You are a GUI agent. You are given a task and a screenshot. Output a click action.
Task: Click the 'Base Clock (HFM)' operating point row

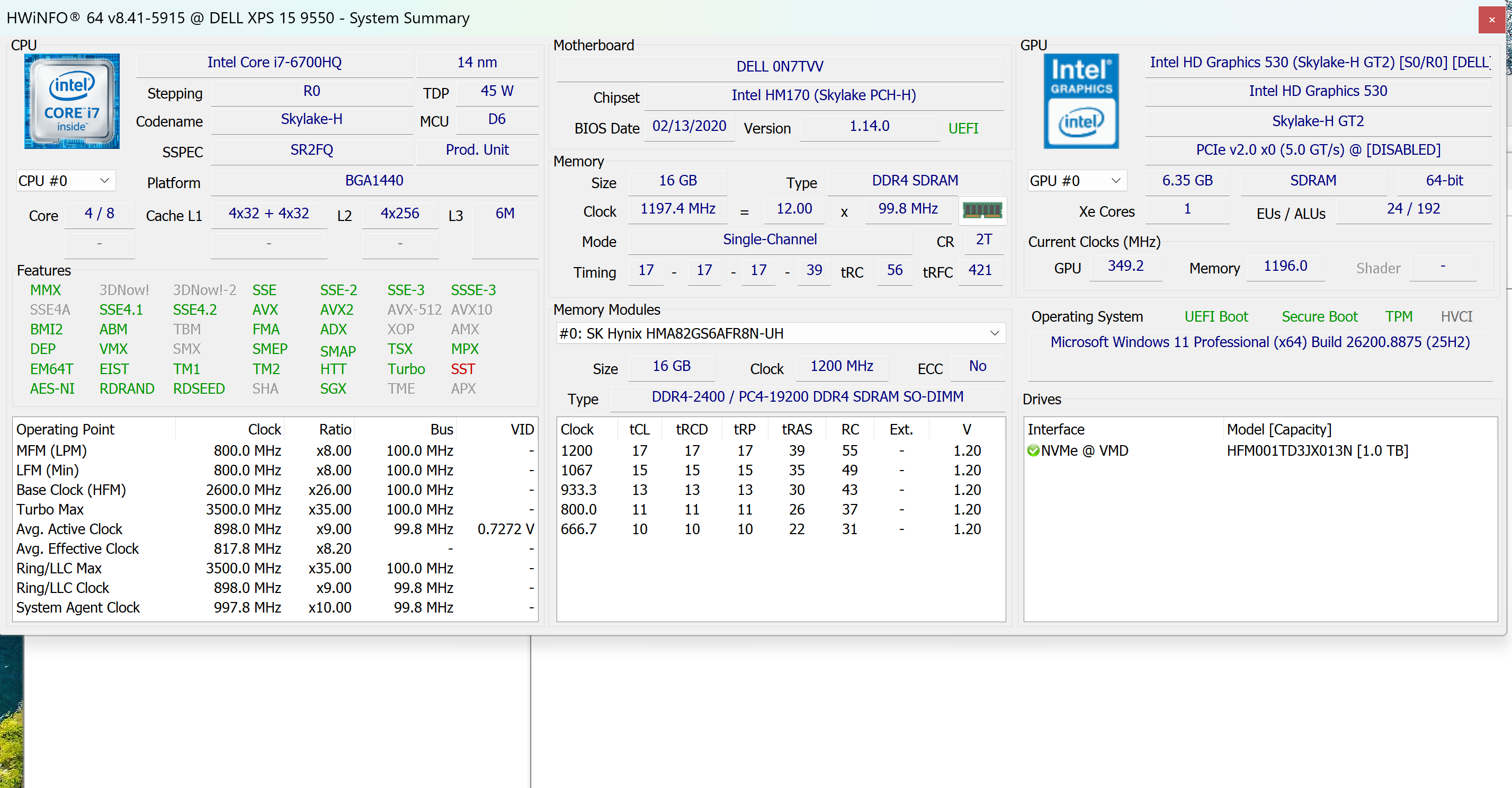click(x=275, y=490)
